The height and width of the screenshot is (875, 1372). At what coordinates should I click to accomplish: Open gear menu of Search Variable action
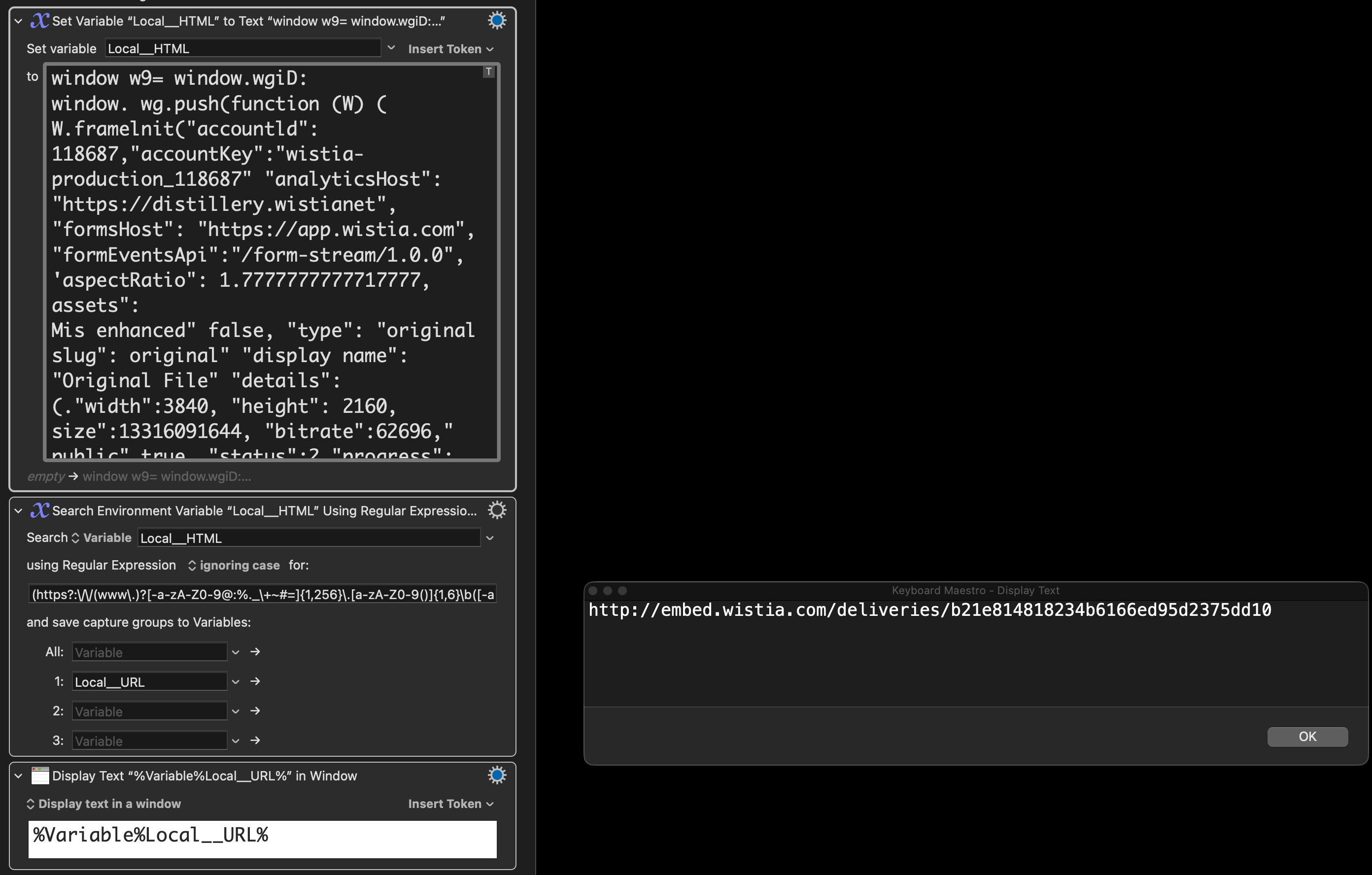pos(497,510)
